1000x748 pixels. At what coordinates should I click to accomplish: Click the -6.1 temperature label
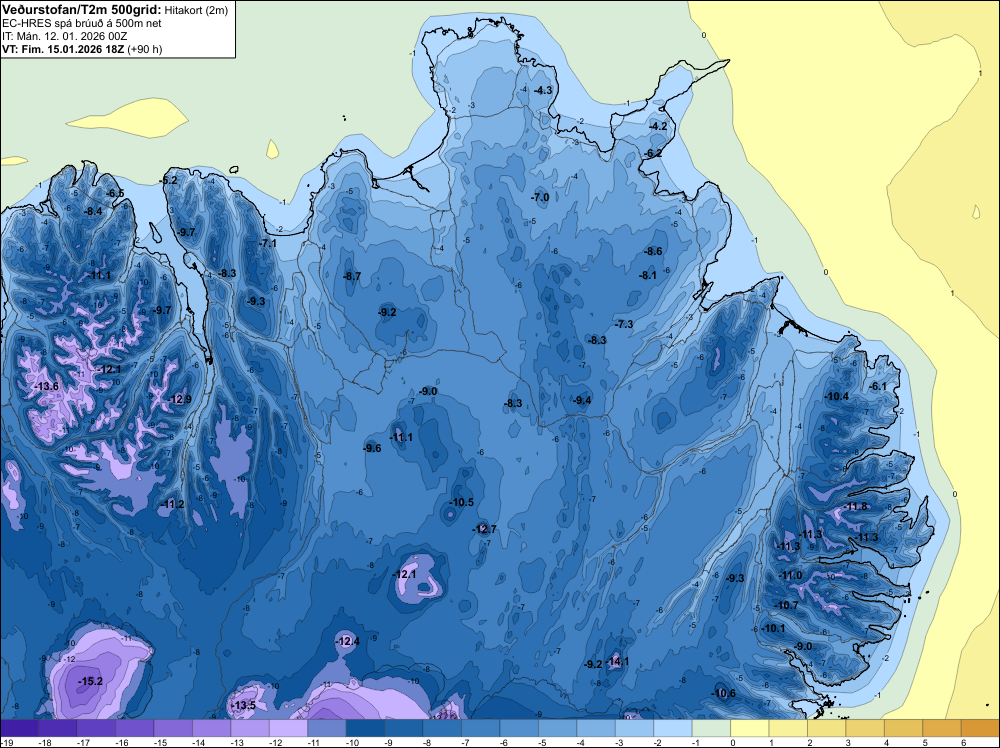878,386
